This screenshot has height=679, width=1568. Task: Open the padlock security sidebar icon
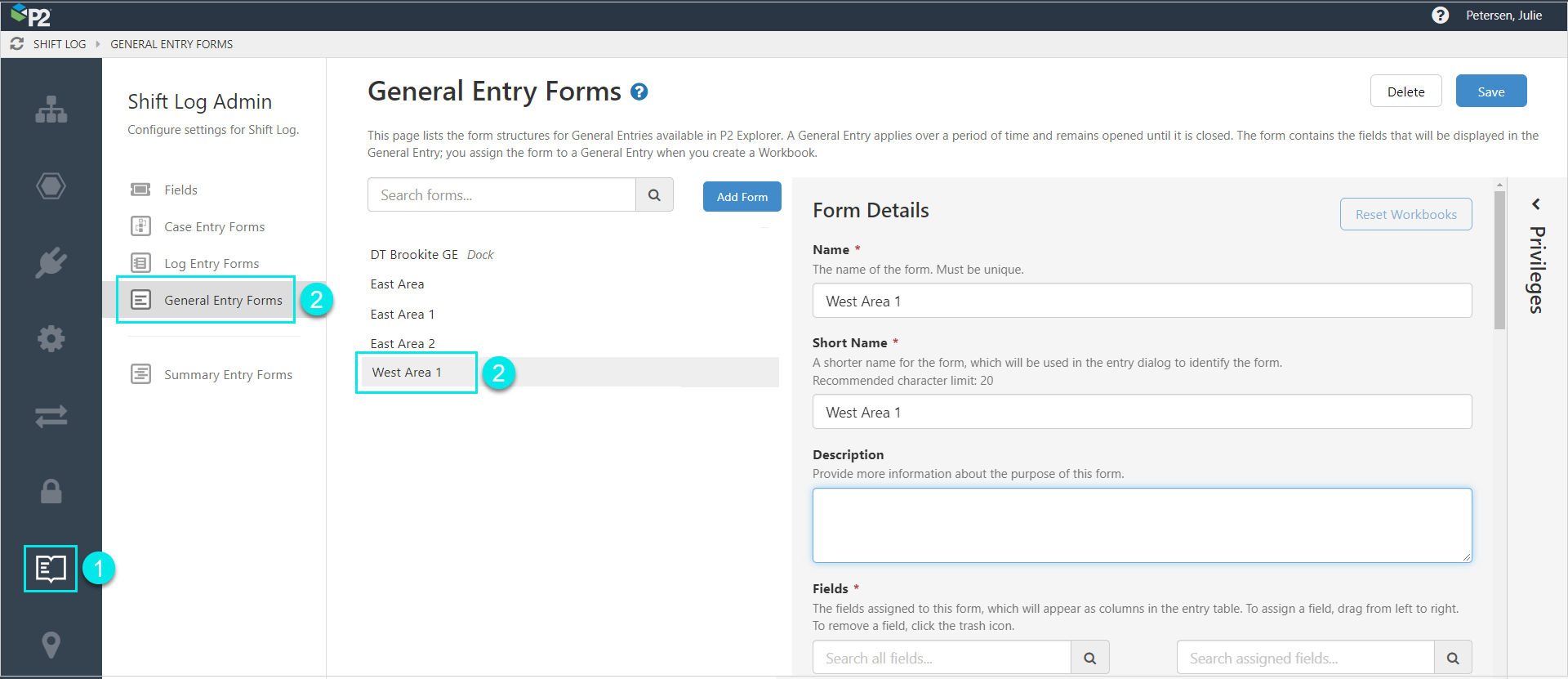click(x=51, y=491)
